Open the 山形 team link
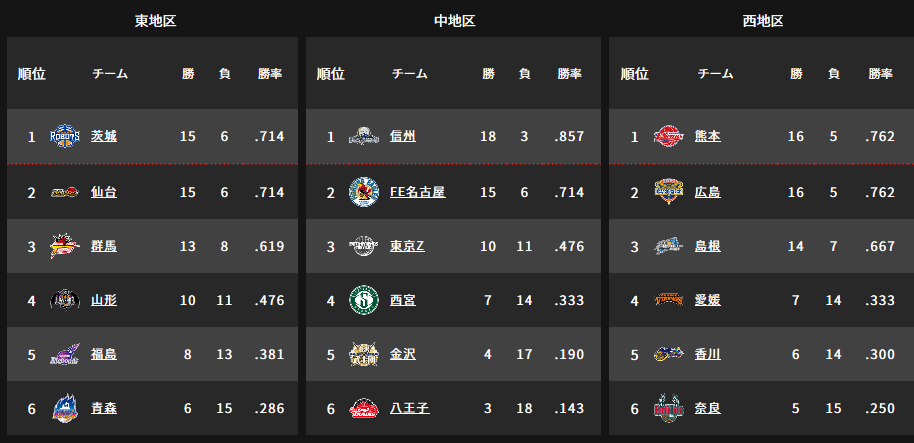Image resolution: width=914 pixels, height=443 pixels. [x=104, y=299]
